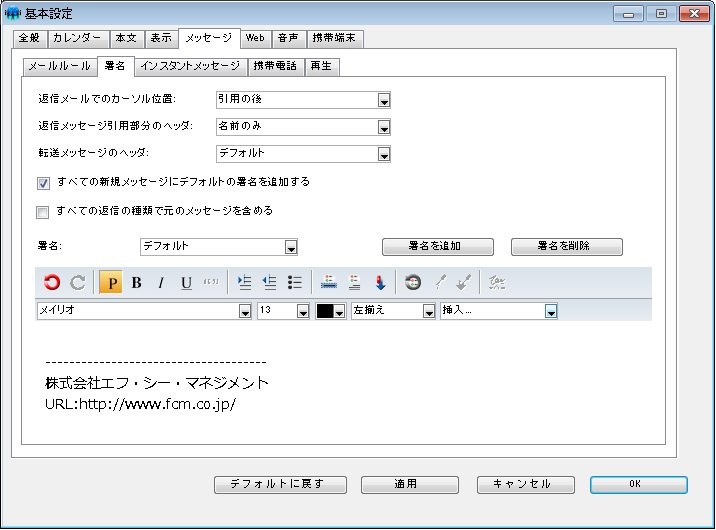
Task: Apply underline with the U icon
Action: click(x=186, y=283)
